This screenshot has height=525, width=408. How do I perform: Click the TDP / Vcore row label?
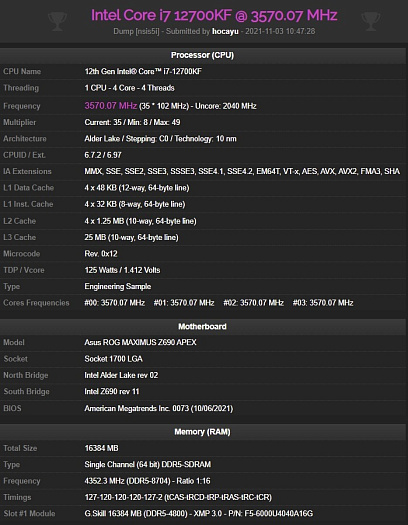[x=24, y=270]
